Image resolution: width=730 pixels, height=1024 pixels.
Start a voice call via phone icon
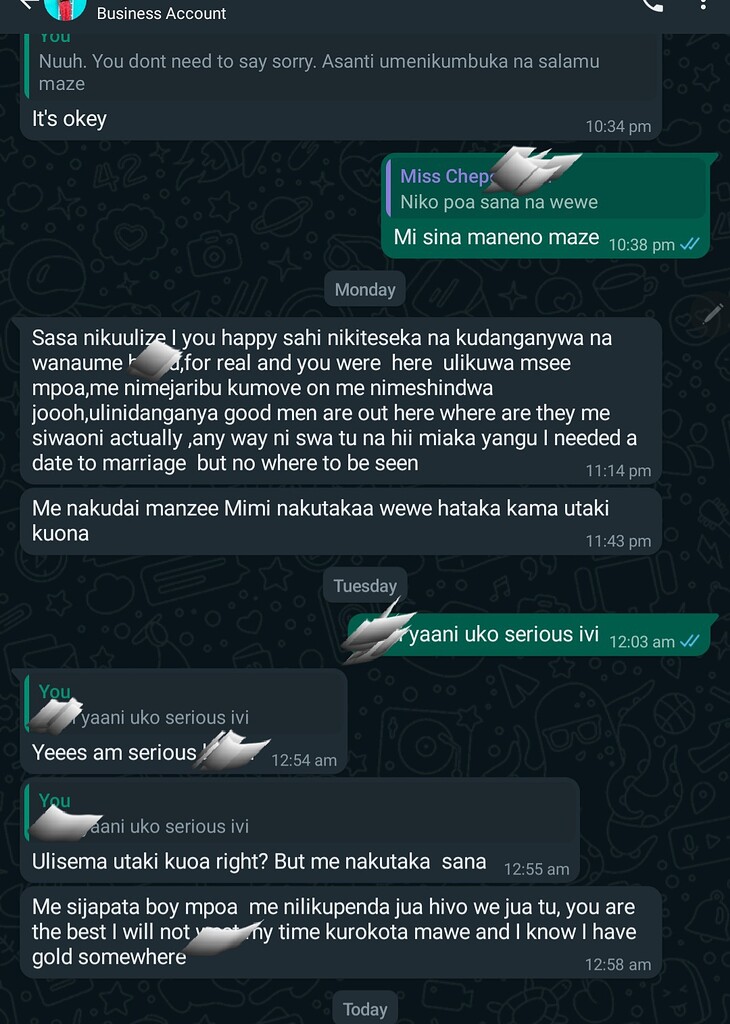pos(653,5)
